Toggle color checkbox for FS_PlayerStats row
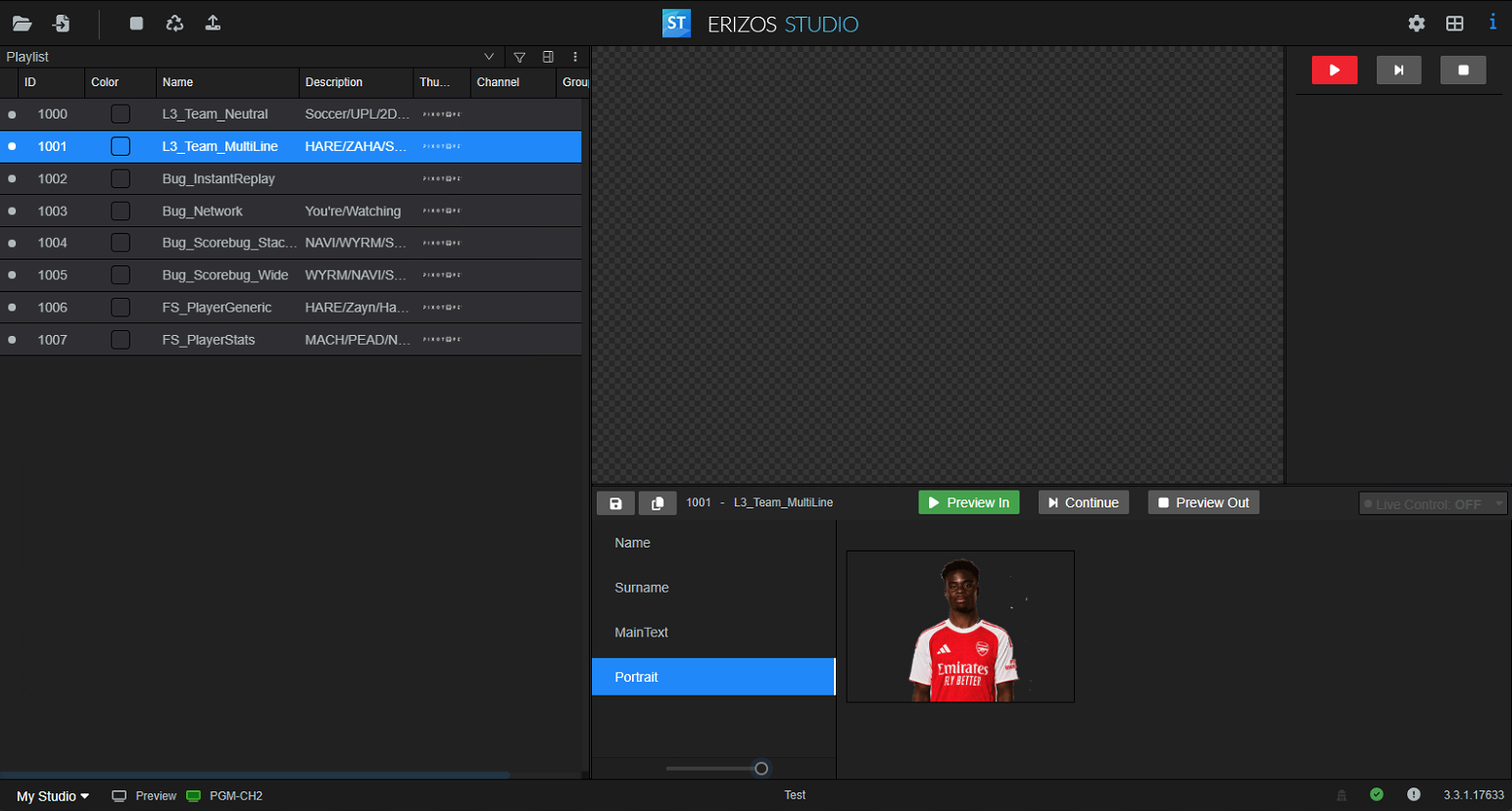This screenshot has height=811, width=1512. pyautogui.click(x=121, y=340)
